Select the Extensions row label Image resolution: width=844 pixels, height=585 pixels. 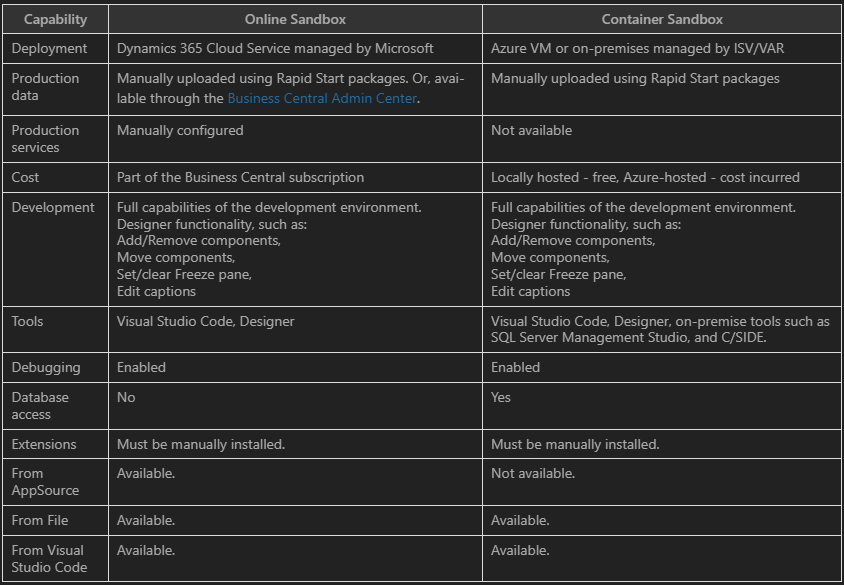44,445
